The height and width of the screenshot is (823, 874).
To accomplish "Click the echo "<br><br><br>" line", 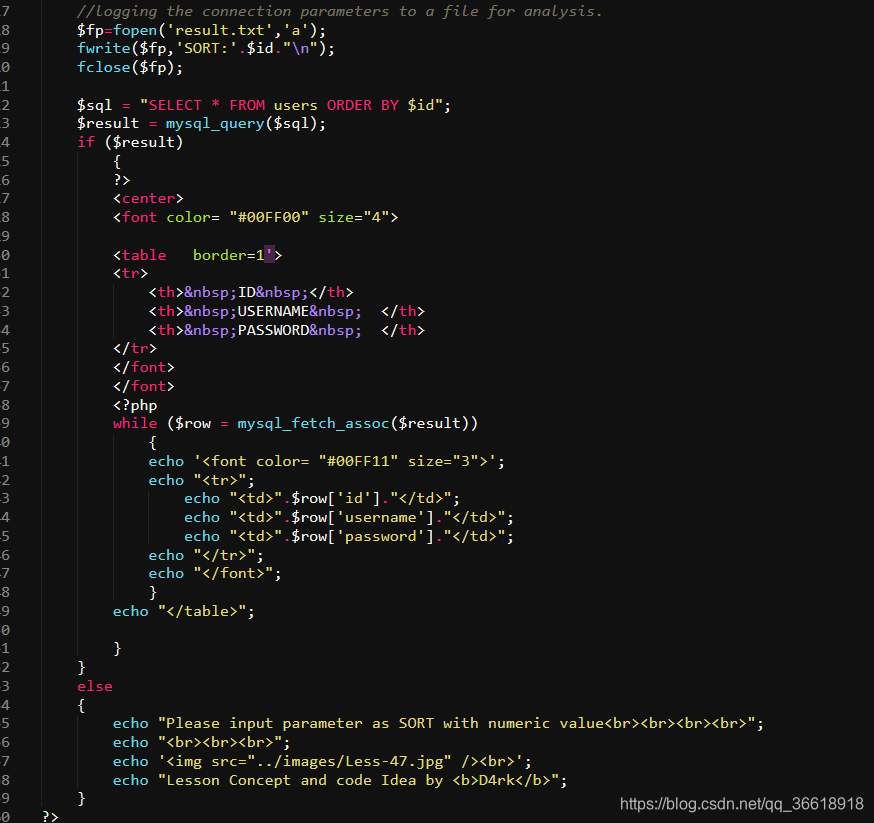I will point(201,743).
